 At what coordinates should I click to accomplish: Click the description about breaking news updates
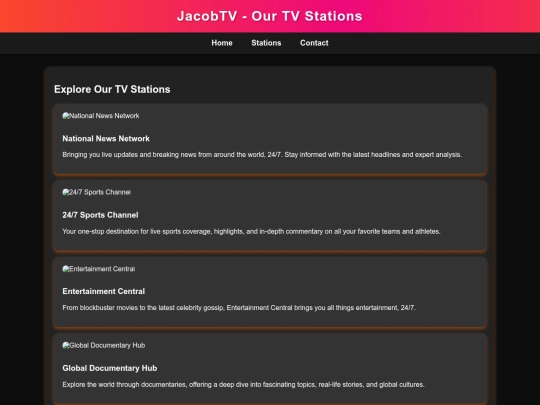click(262, 155)
